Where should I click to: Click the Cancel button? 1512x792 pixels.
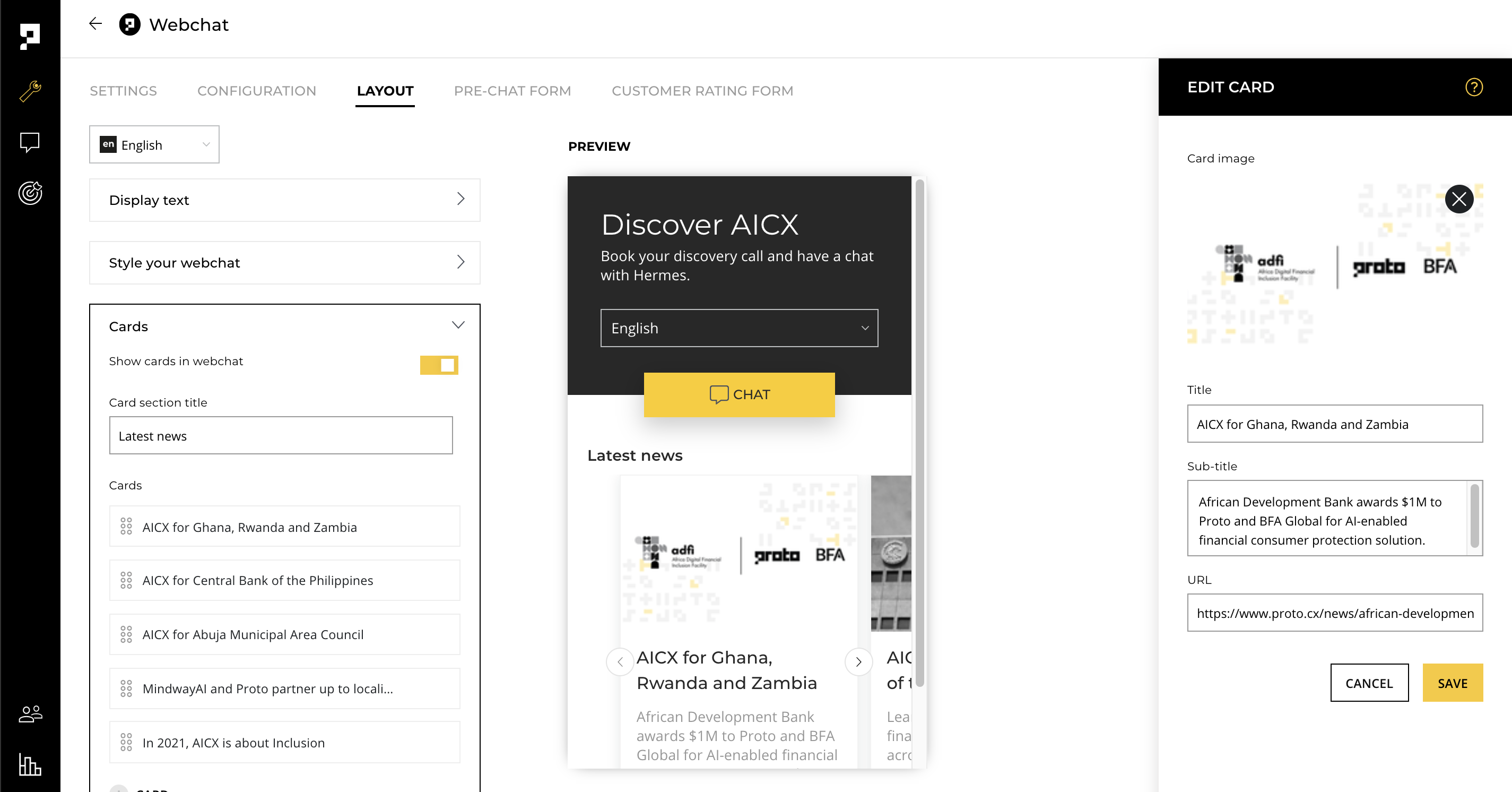(x=1369, y=683)
